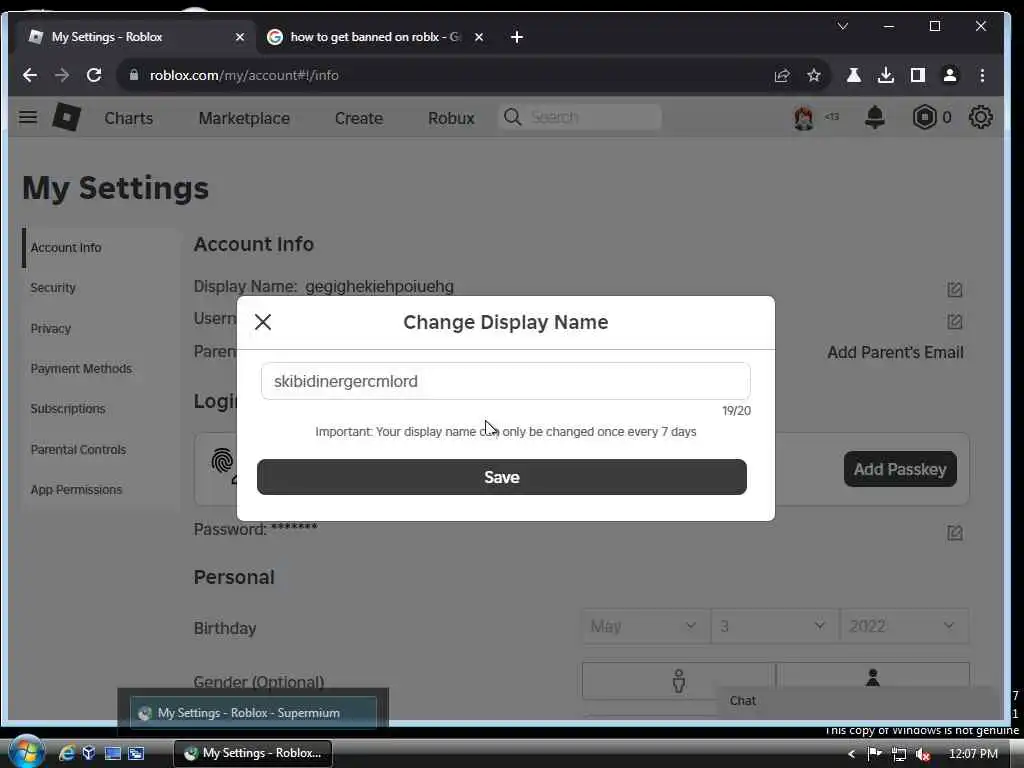Screen dimensions: 1024x768
Task: Click Add Parent's Email link
Action: click(895, 353)
